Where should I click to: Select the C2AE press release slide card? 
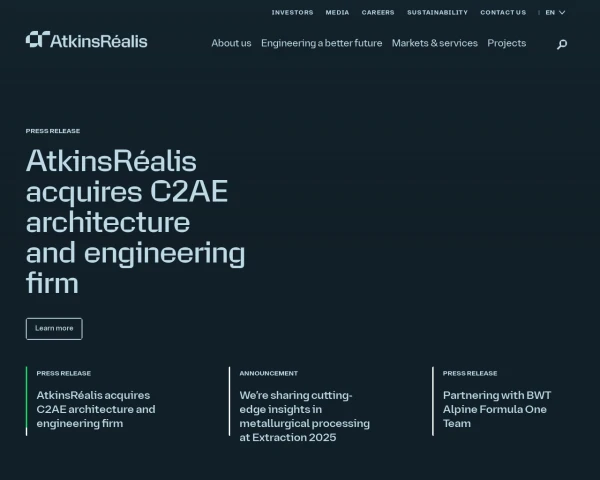coord(96,401)
